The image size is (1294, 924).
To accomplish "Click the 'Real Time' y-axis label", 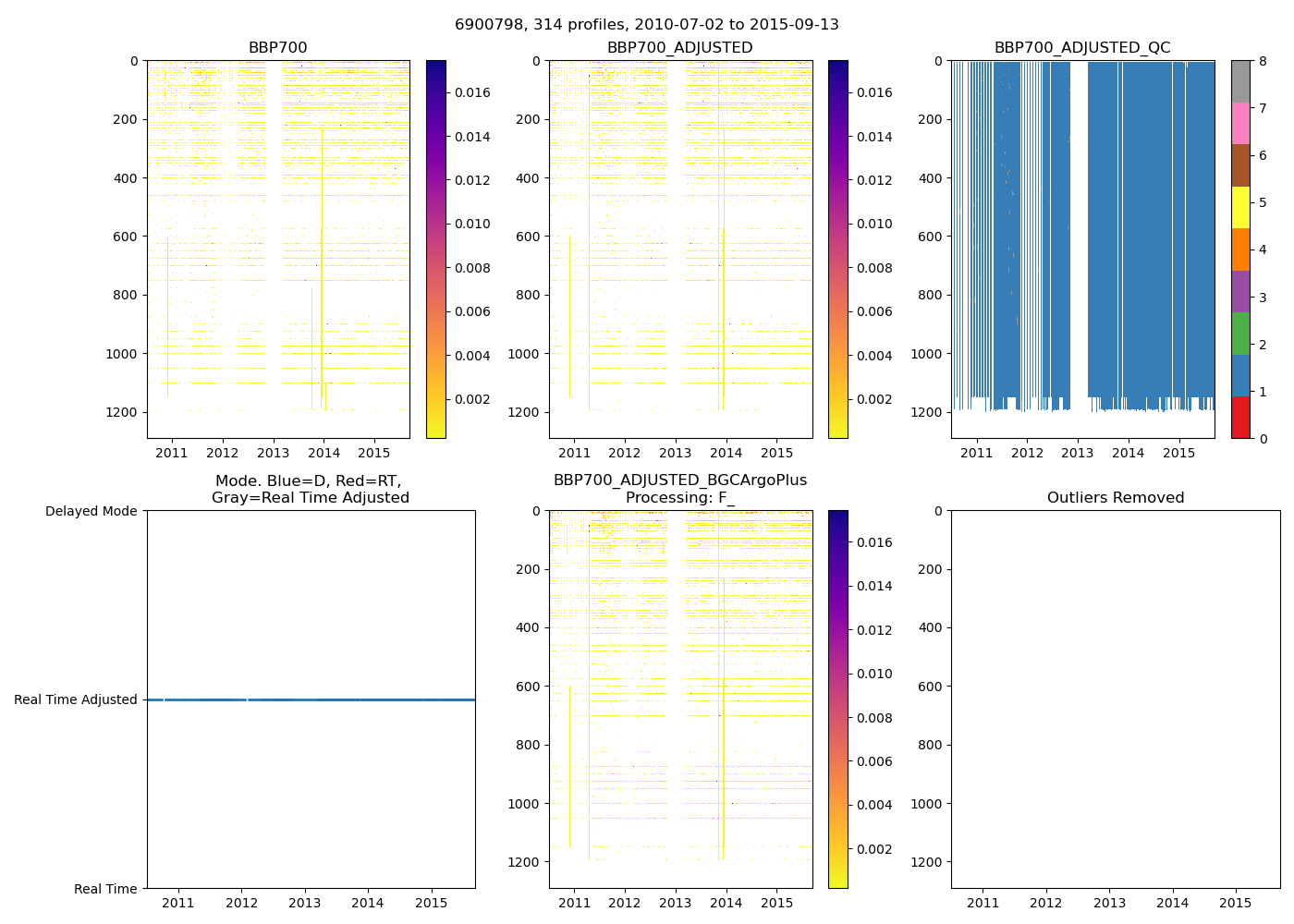I will click(105, 889).
